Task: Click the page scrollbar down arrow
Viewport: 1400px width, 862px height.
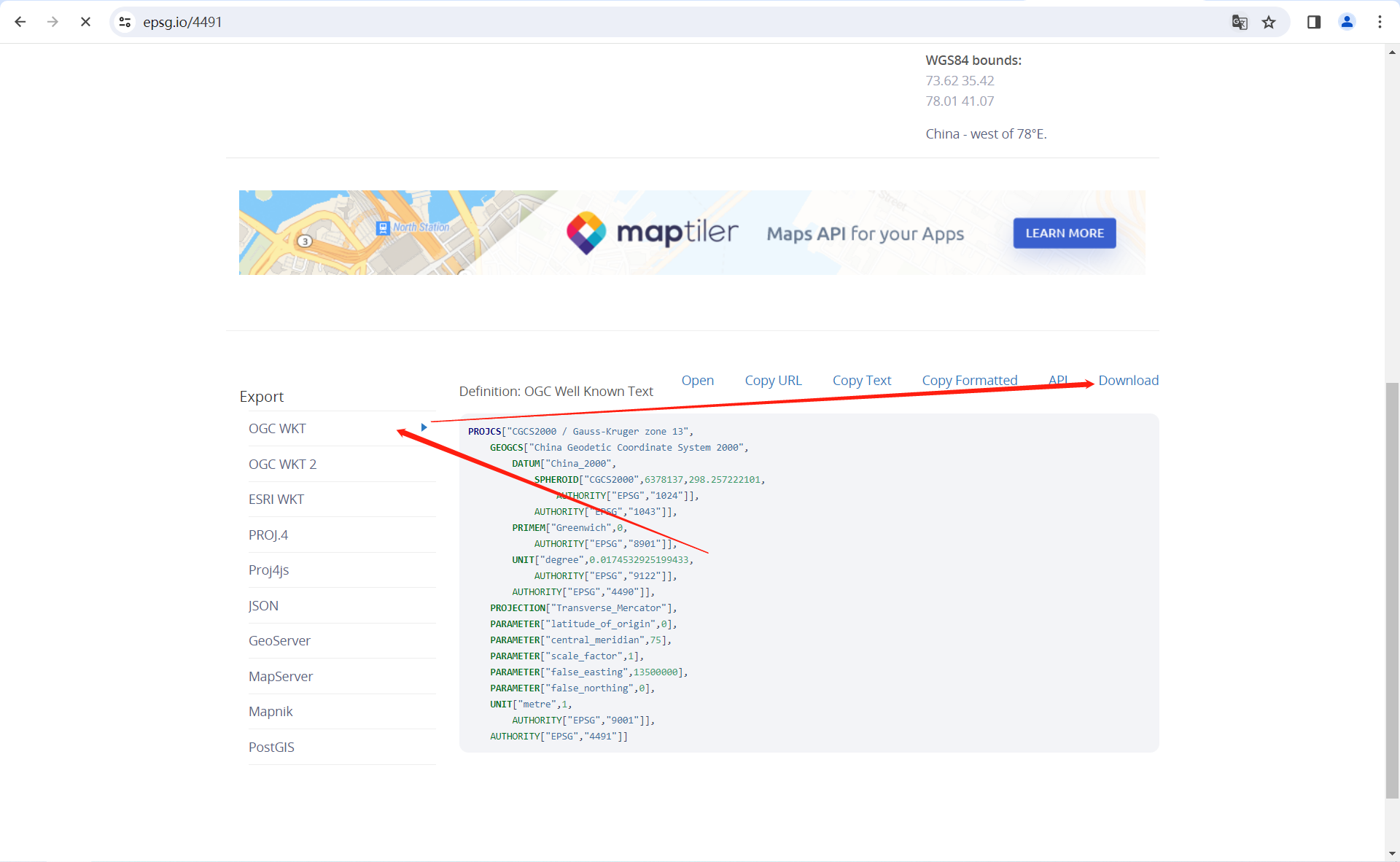Action: (1392, 853)
